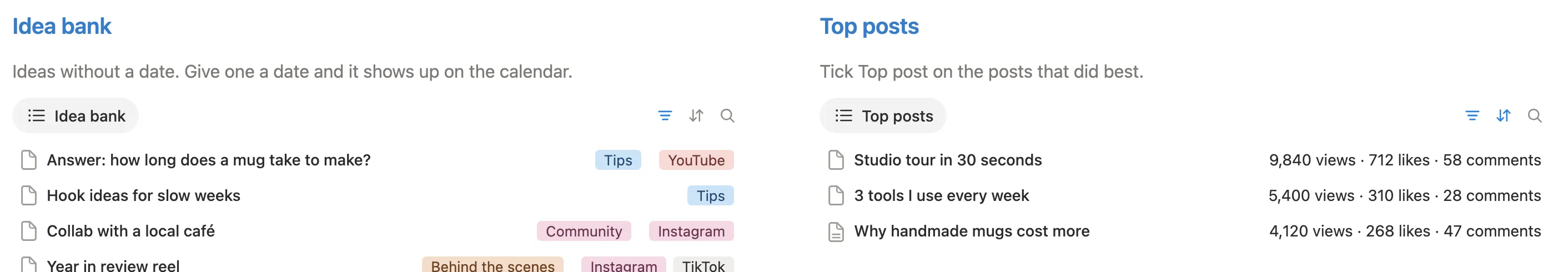Select the Idea bank view tab

76,115
